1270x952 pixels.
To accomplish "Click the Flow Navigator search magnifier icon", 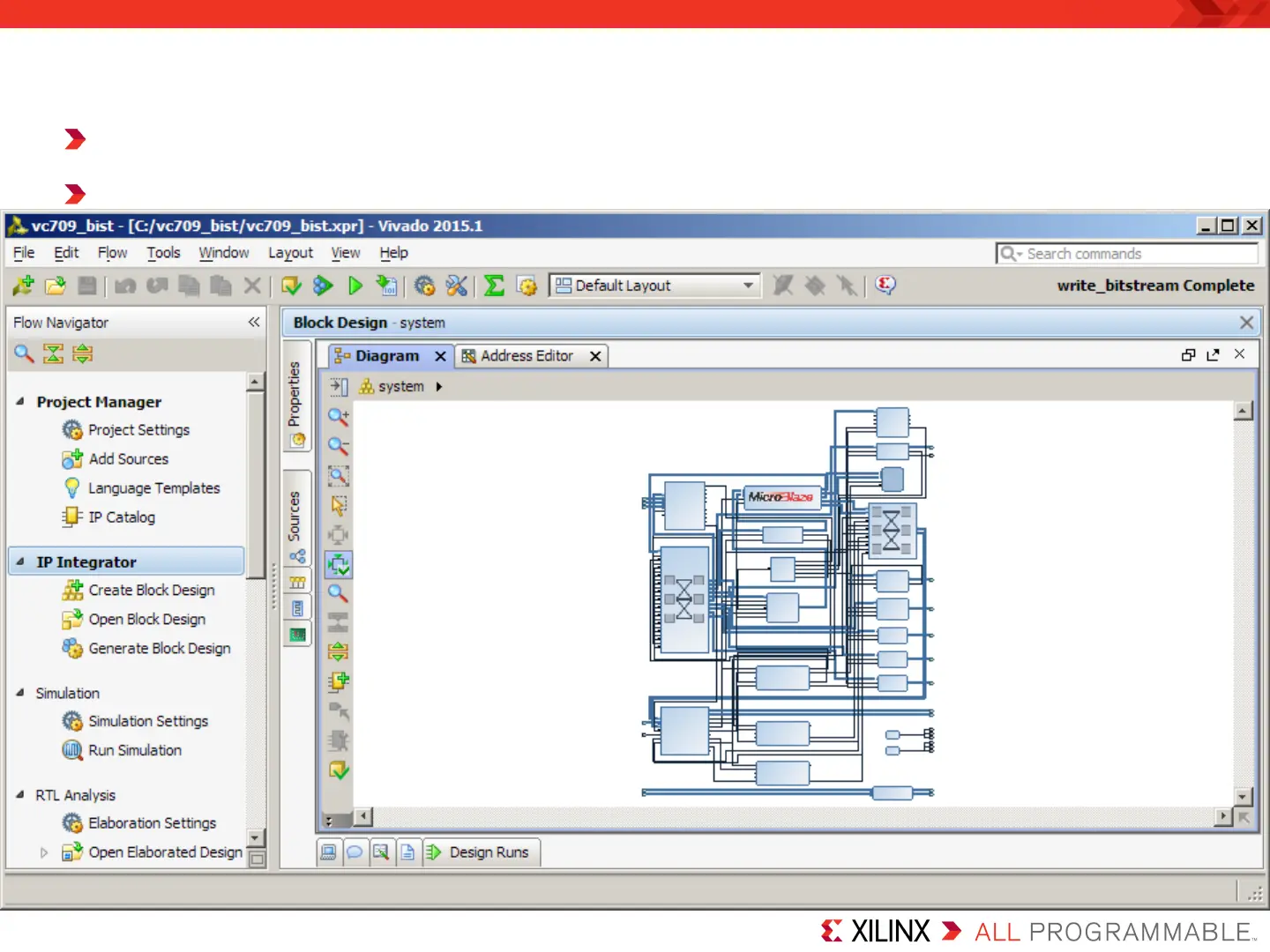I will [x=24, y=354].
